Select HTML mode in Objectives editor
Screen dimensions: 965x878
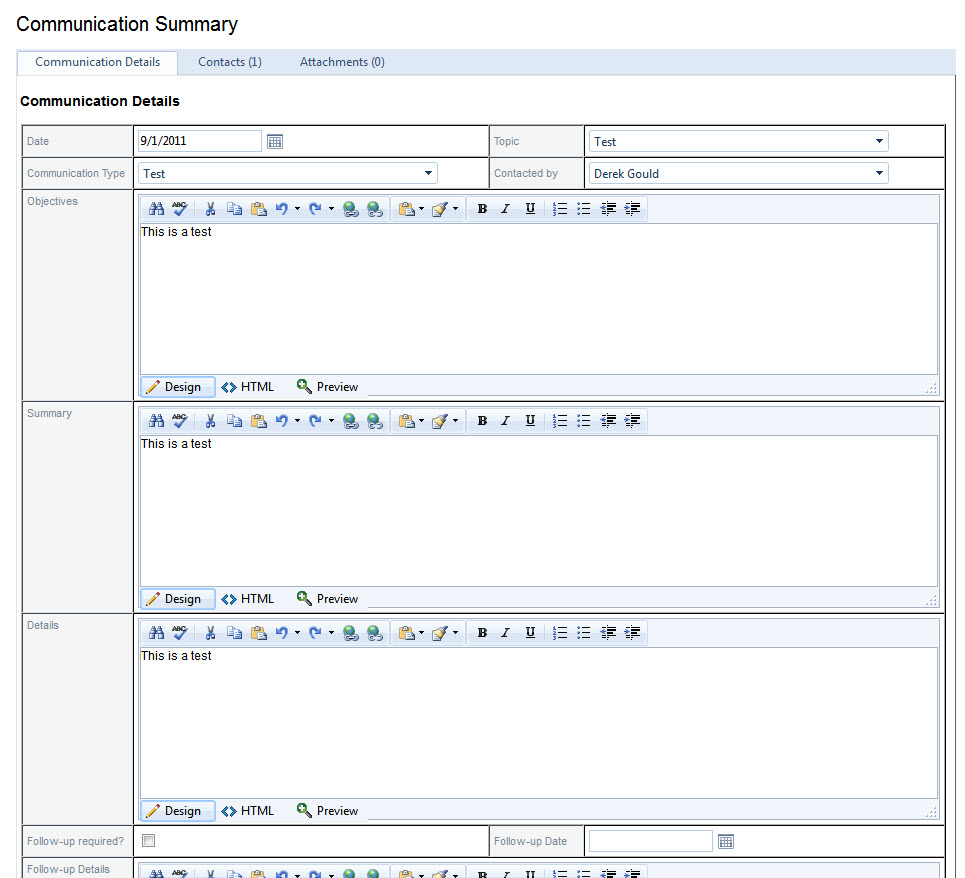tap(247, 387)
